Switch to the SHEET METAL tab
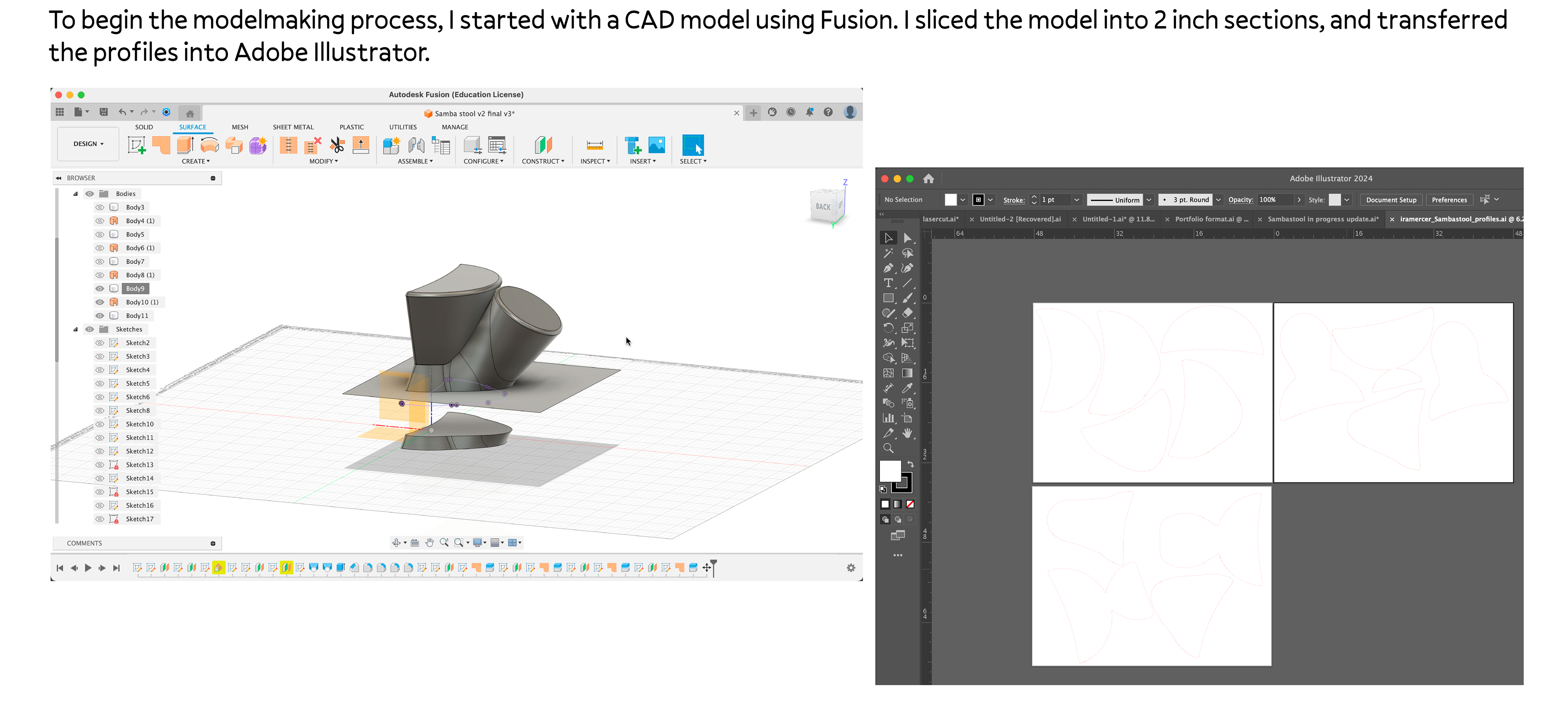 (293, 127)
